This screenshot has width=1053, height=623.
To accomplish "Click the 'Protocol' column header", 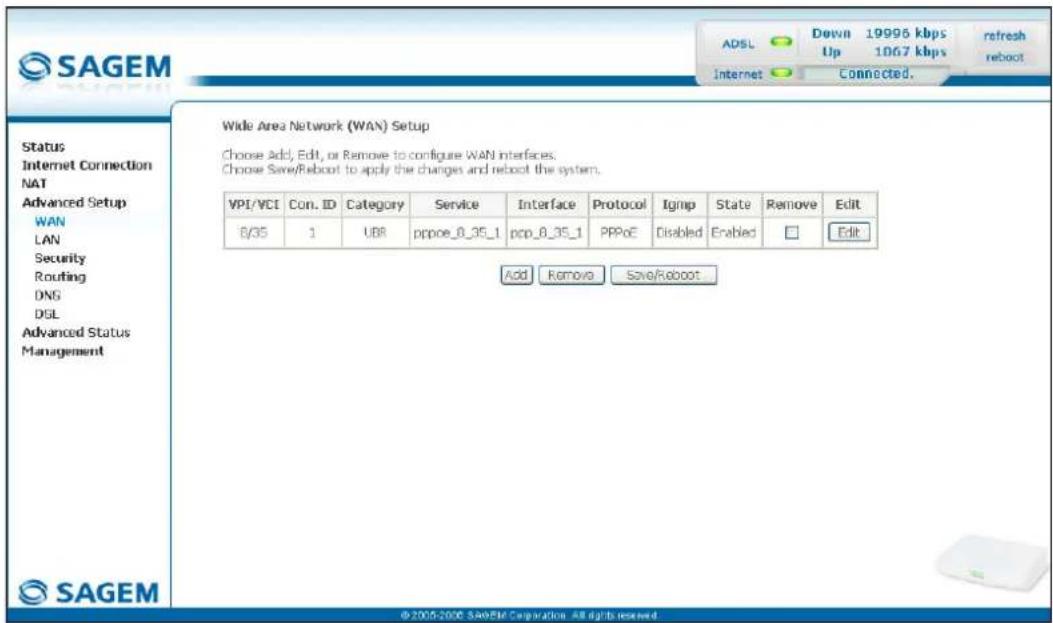I will [x=619, y=205].
